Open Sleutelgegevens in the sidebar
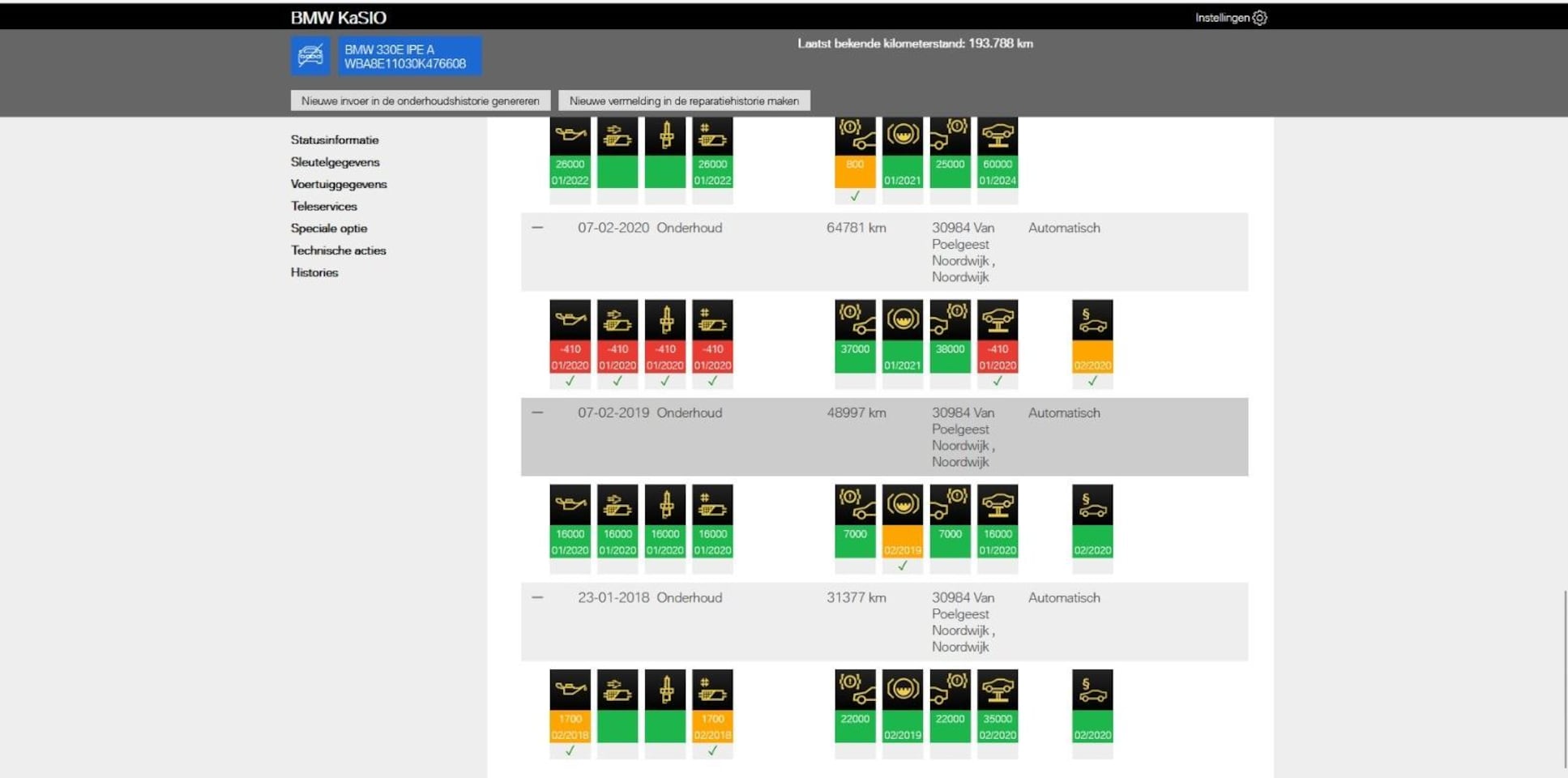Viewport: 1568px width, 778px height. (335, 162)
